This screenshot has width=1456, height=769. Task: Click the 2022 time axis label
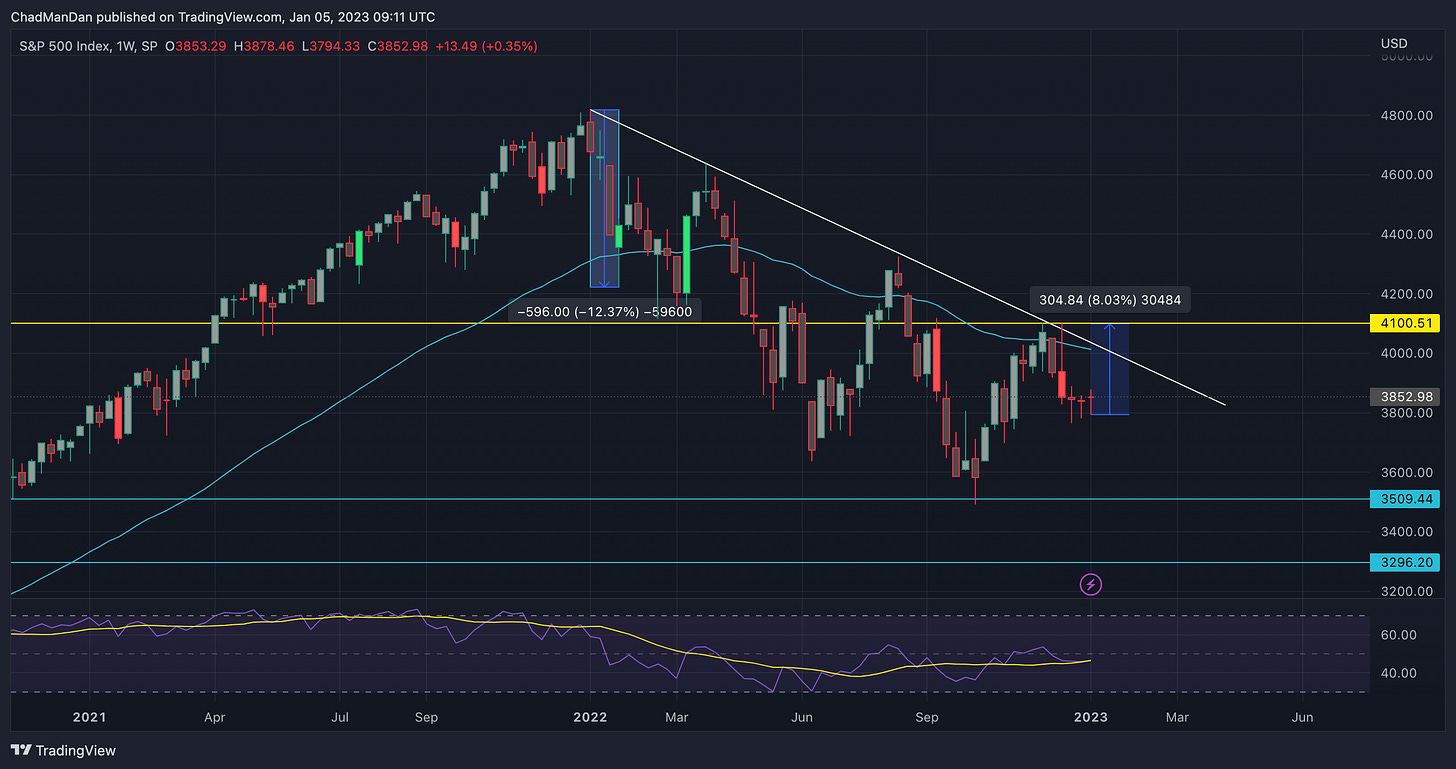click(x=590, y=717)
